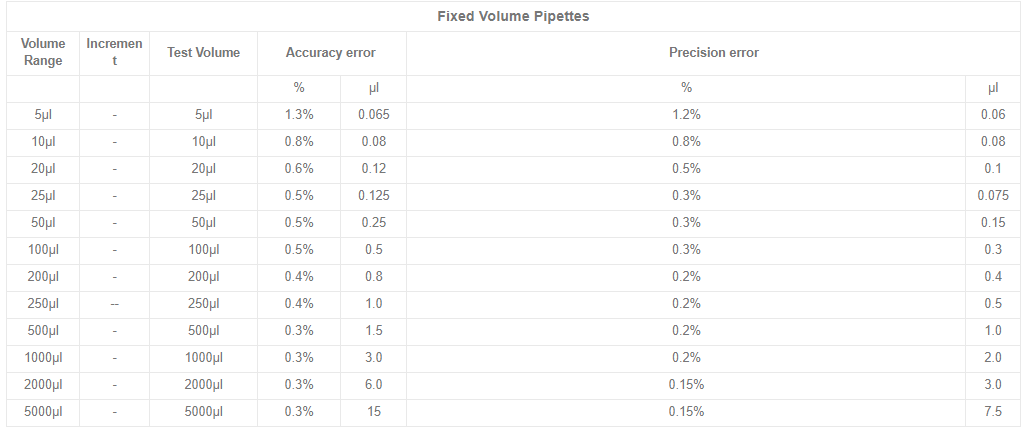Select the Volume Range column header
The width and height of the screenshot is (1029, 433).
[x=42, y=52]
